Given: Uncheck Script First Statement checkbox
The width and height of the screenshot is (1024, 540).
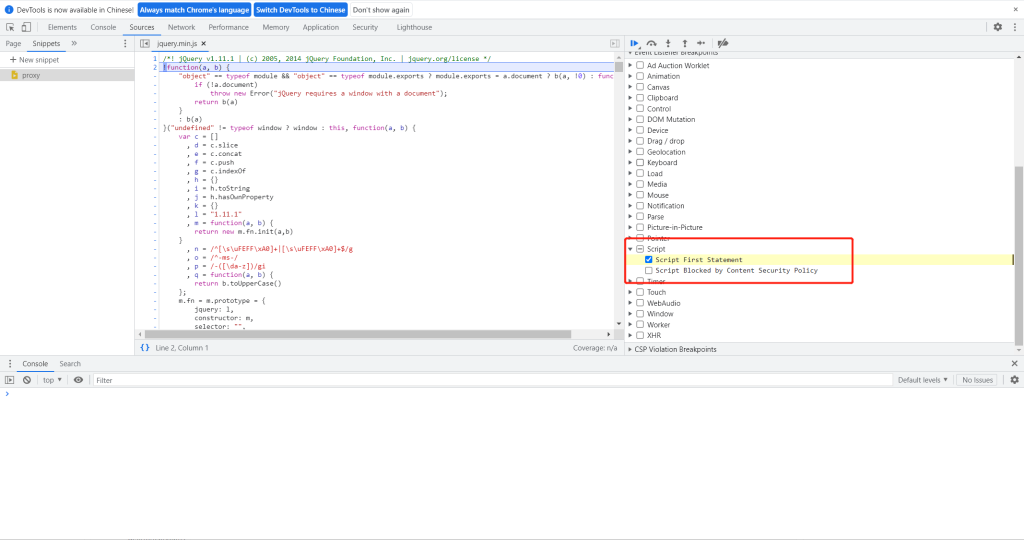Looking at the screenshot, I should [x=649, y=260].
